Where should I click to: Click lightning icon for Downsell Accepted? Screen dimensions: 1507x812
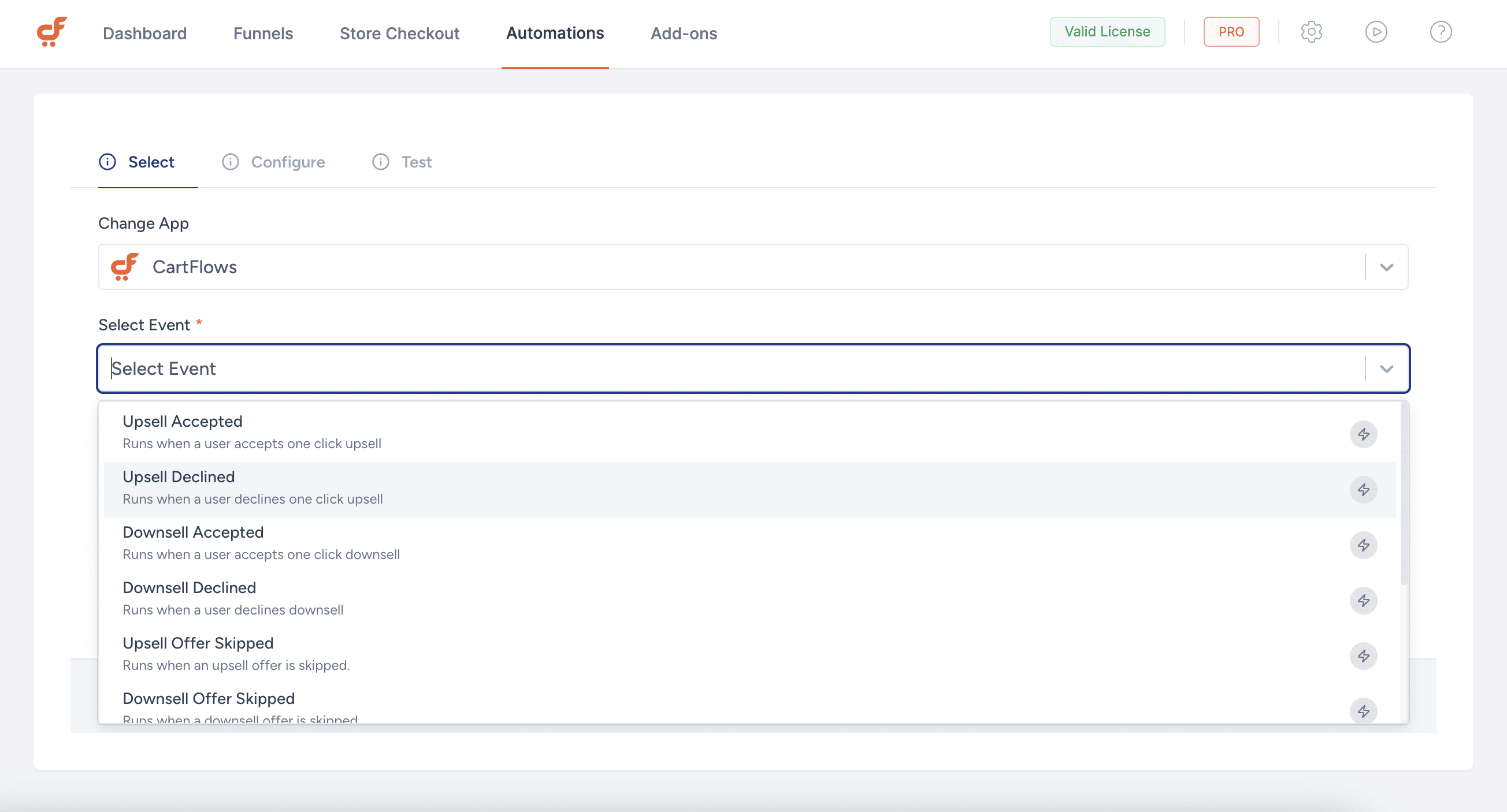pyautogui.click(x=1363, y=545)
